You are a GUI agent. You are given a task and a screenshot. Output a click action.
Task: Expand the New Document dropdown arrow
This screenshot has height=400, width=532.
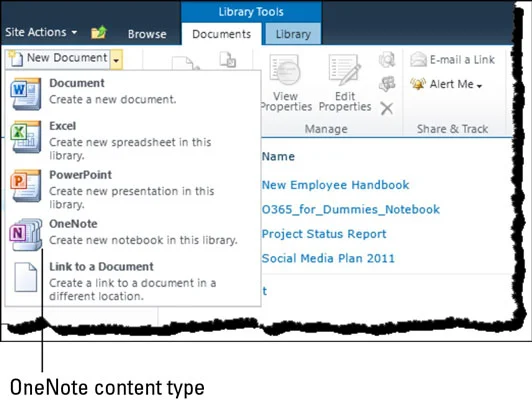pos(116,60)
